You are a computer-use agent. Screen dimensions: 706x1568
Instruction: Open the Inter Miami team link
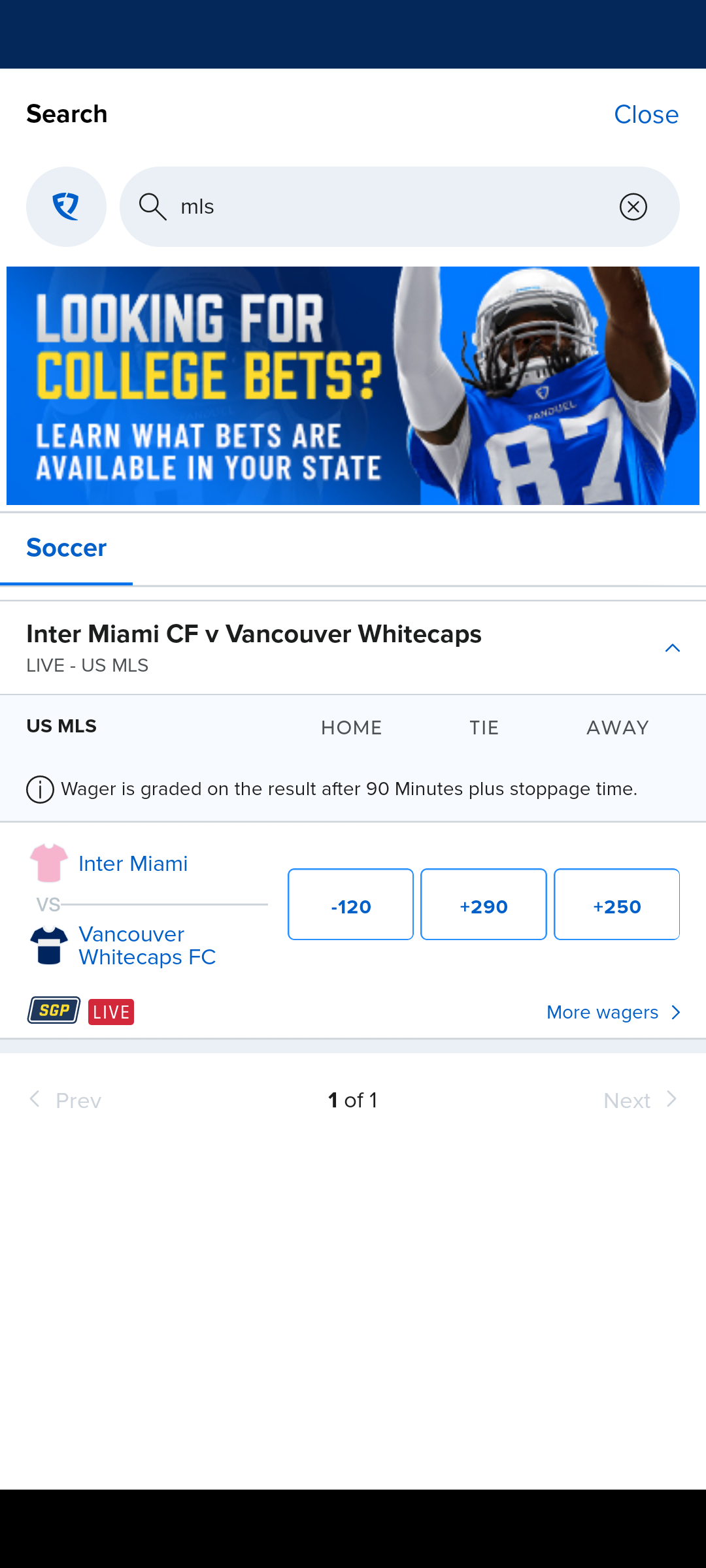point(133,864)
